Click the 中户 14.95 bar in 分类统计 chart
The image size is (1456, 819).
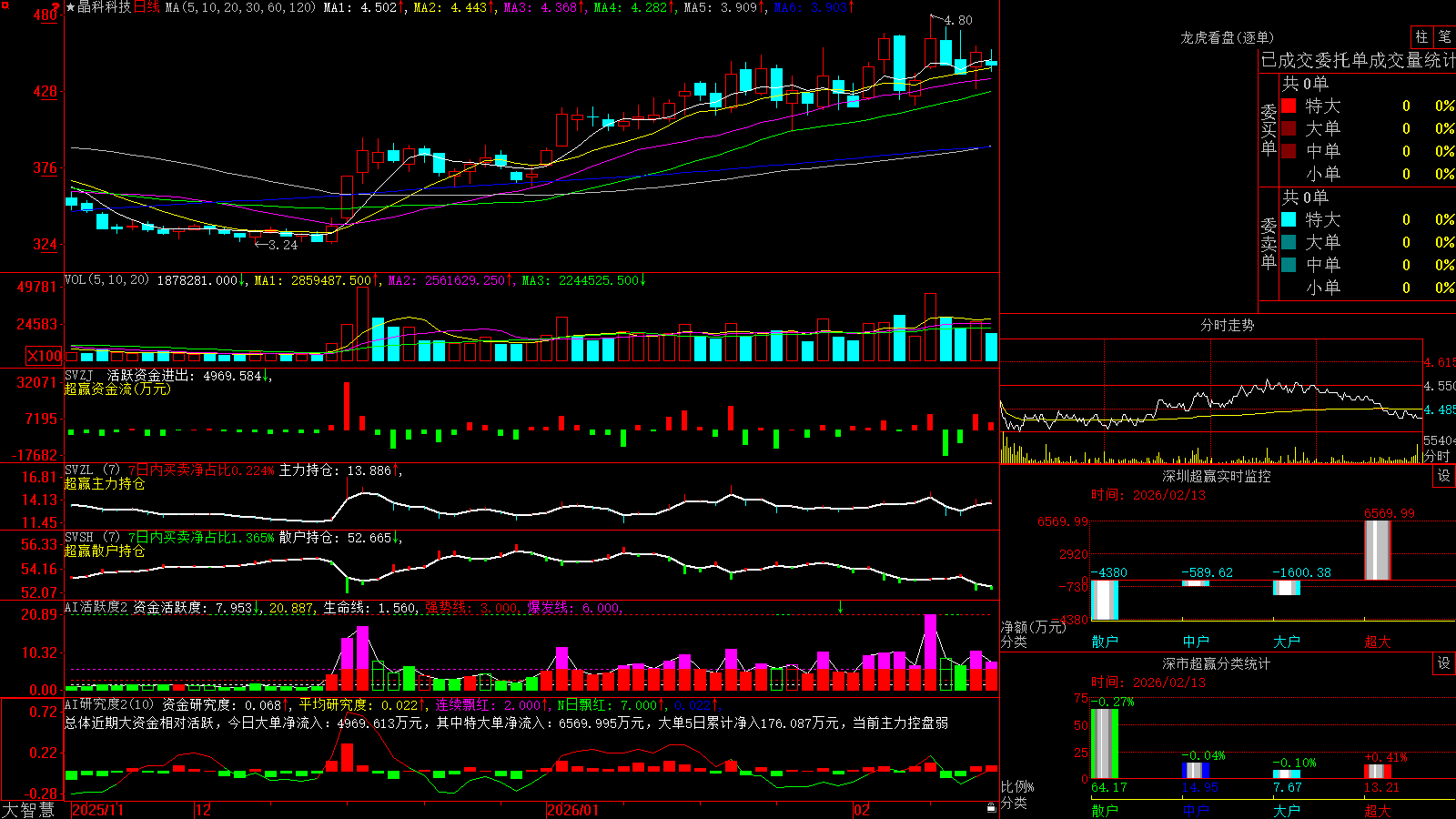click(1196, 771)
